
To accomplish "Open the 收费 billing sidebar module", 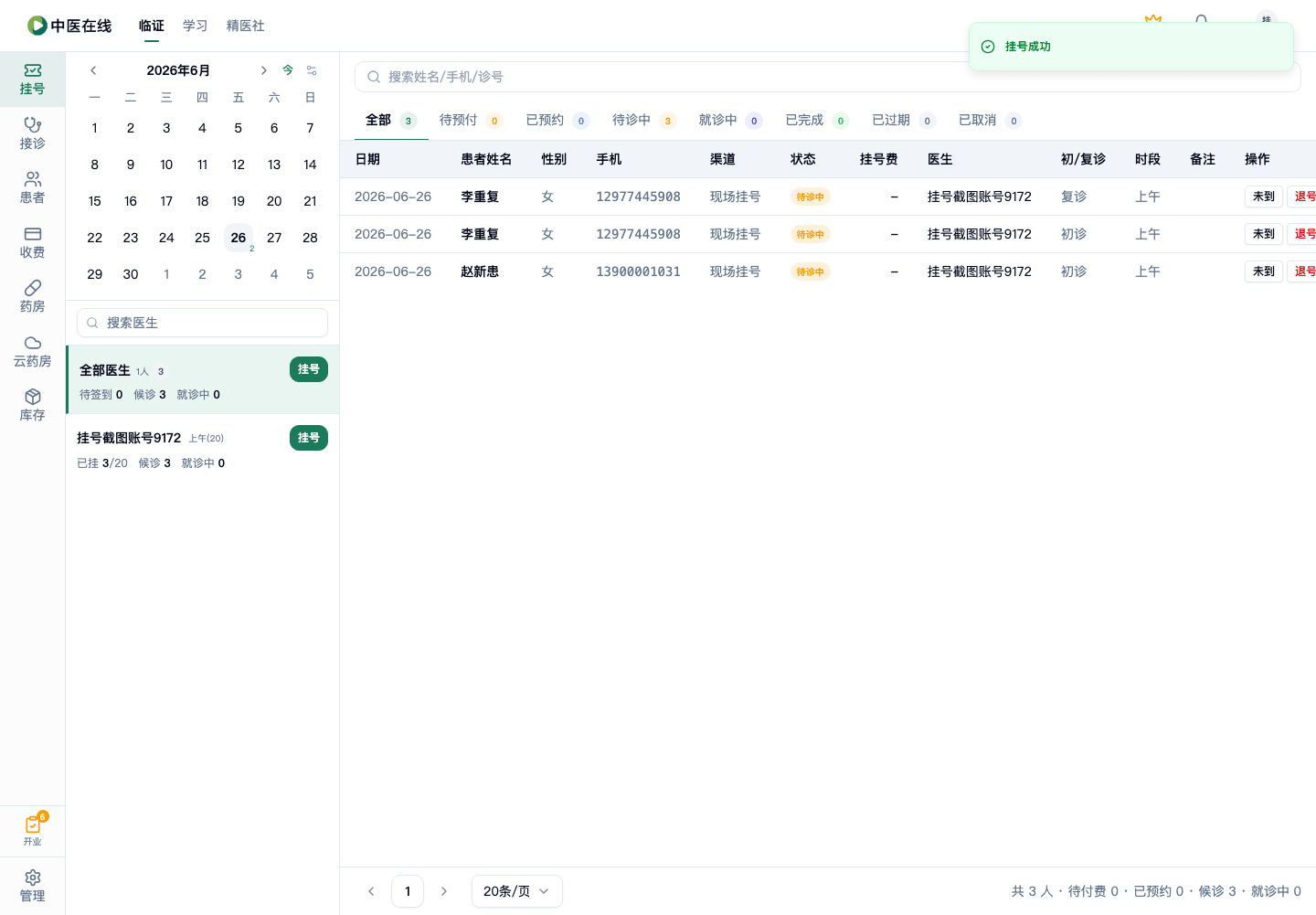I will (32, 242).
